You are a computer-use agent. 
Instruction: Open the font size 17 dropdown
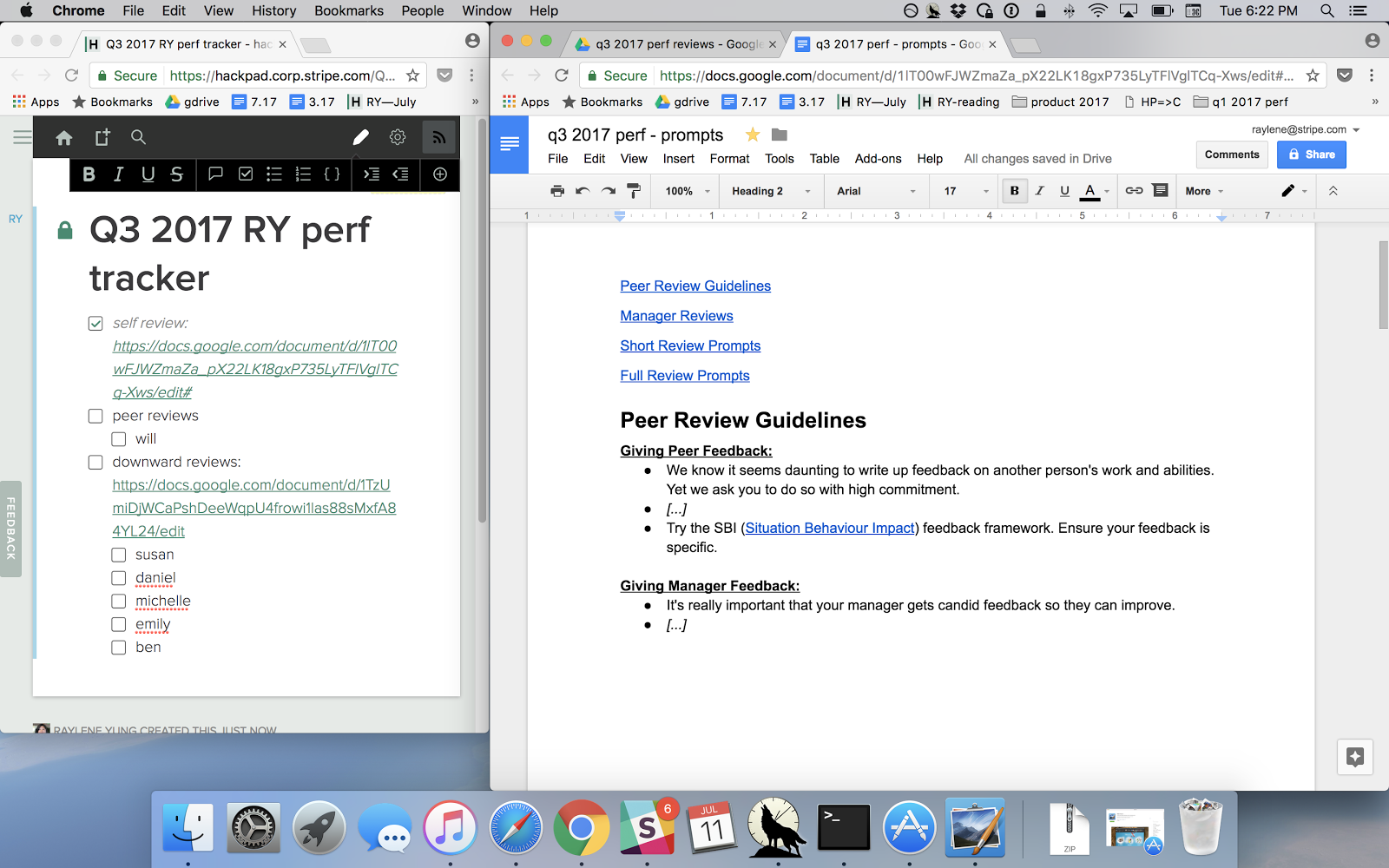click(966, 191)
